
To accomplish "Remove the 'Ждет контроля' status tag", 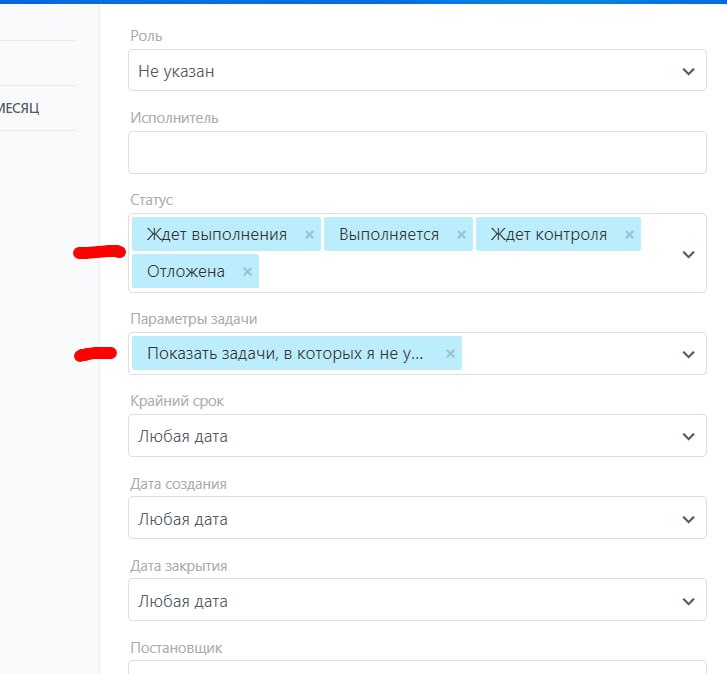I will (x=629, y=235).
